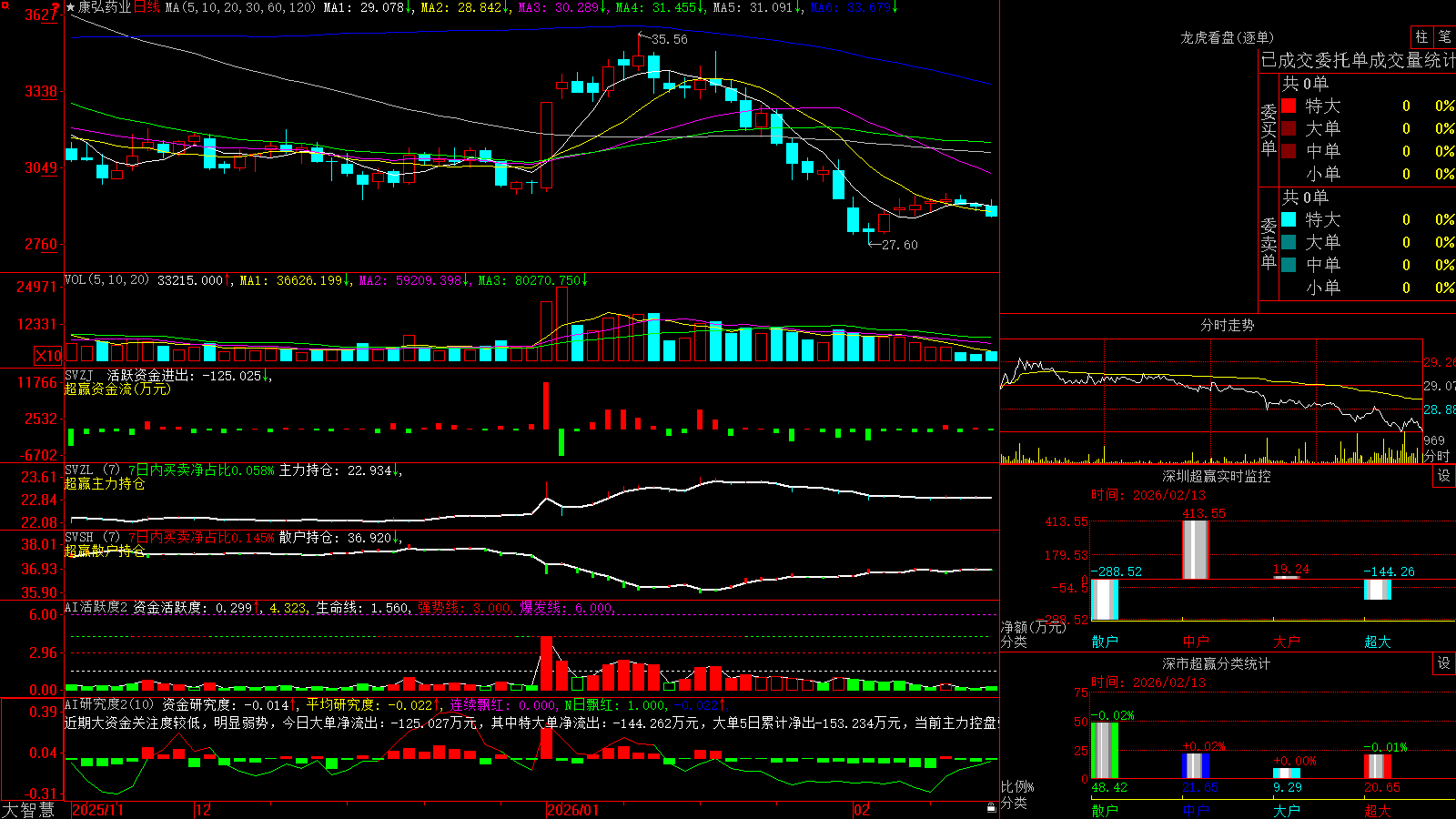Click cyan 特大 sell-order color swatch
Image resolution: width=1456 pixels, height=819 pixels.
point(1289,219)
